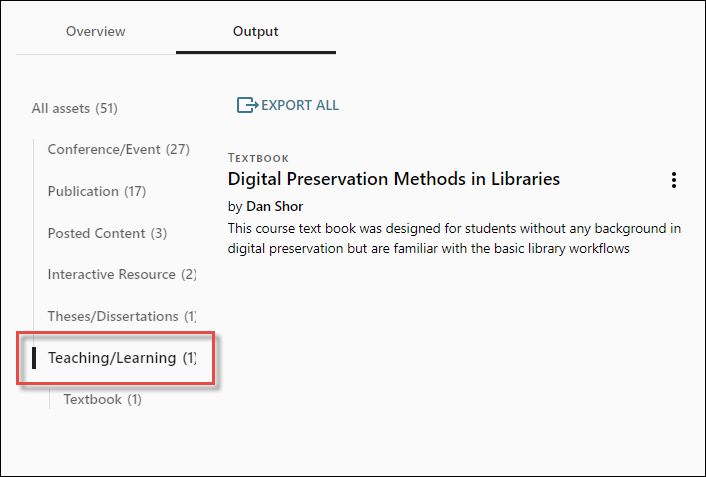Click the (27) count next to Conference/Event
706x477 pixels.
coord(178,149)
